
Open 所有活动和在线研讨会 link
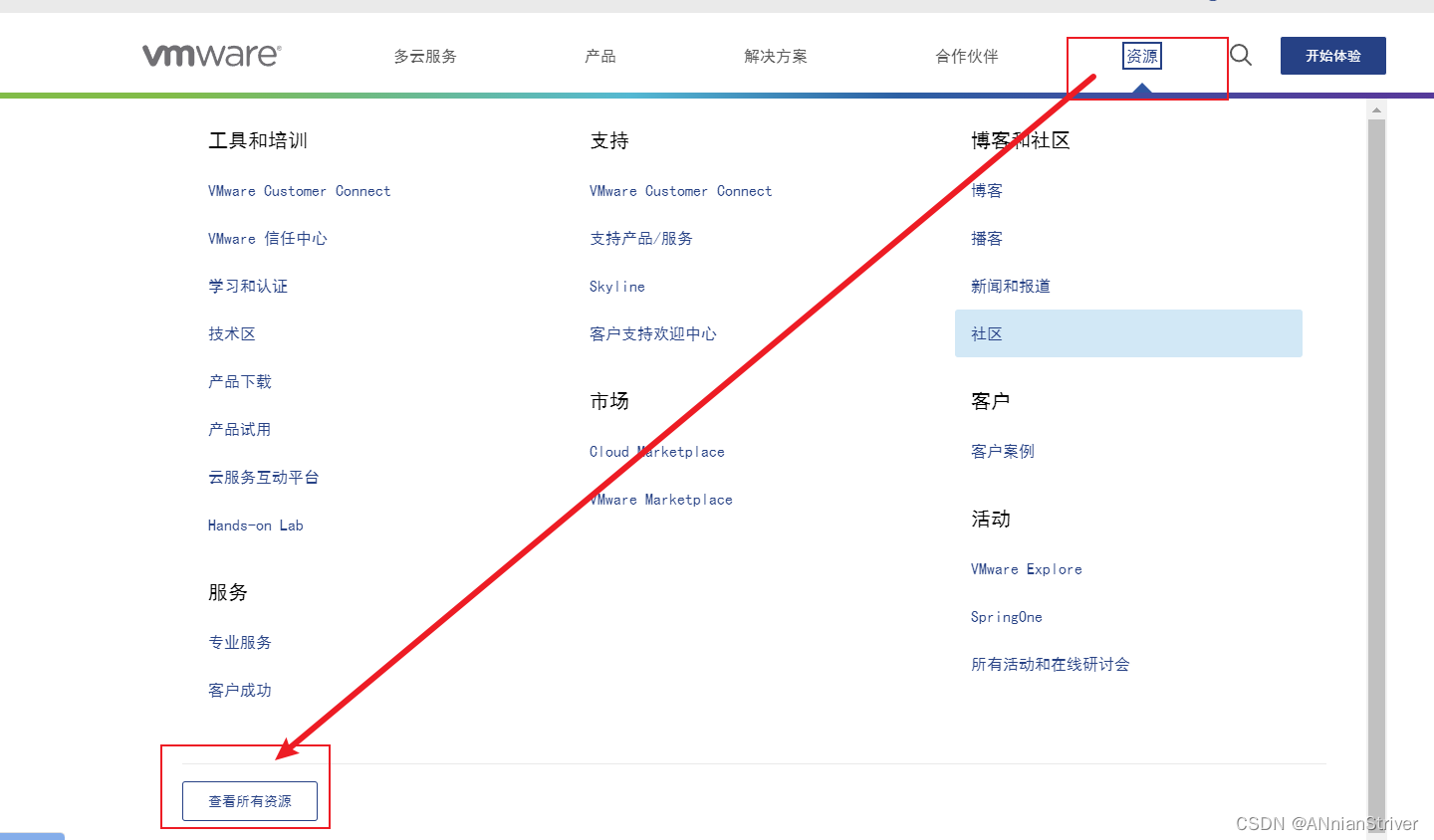click(1051, 665)
